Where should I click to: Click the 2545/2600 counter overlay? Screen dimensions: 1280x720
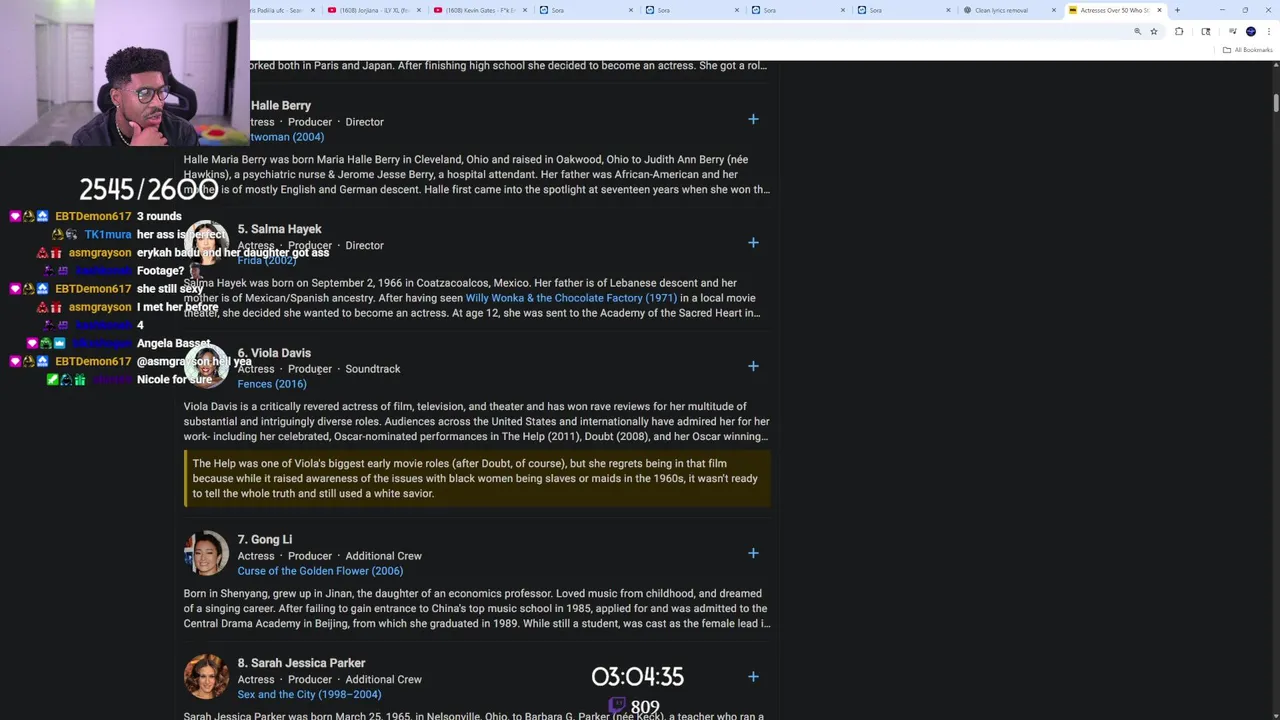[x=148, y=189]
